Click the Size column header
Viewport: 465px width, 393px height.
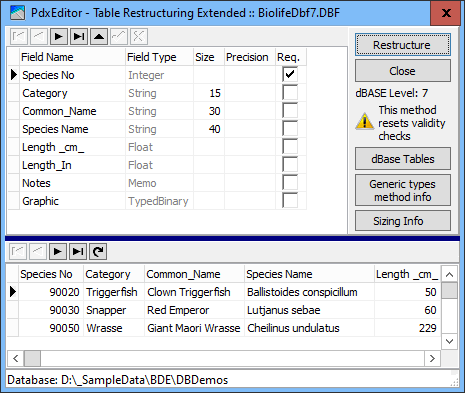pos(209,57)
